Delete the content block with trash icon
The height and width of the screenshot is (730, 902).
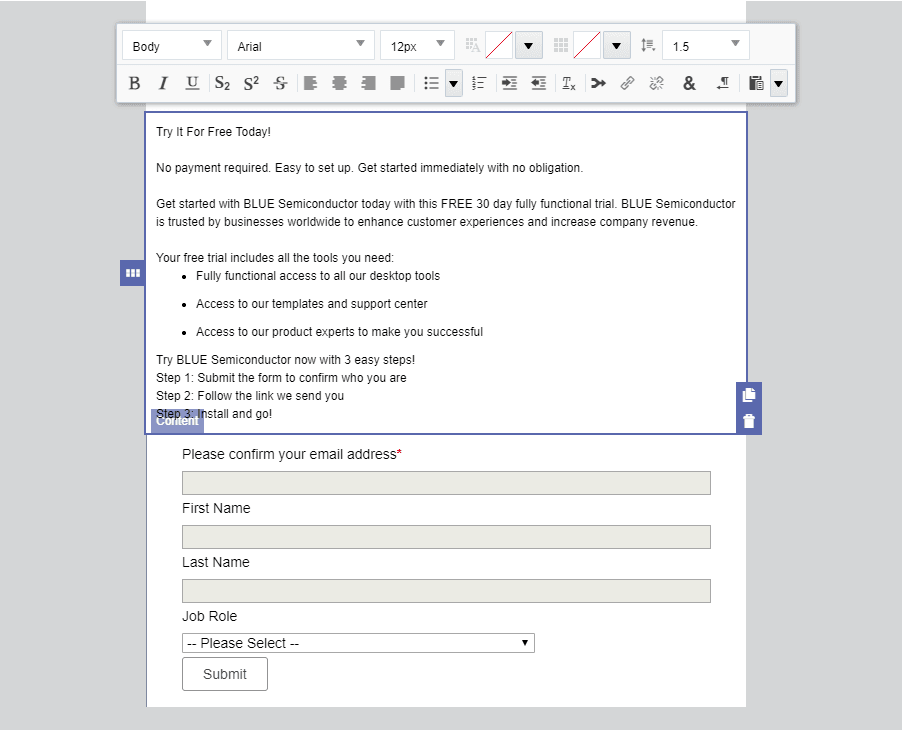[x=749, y=421]
